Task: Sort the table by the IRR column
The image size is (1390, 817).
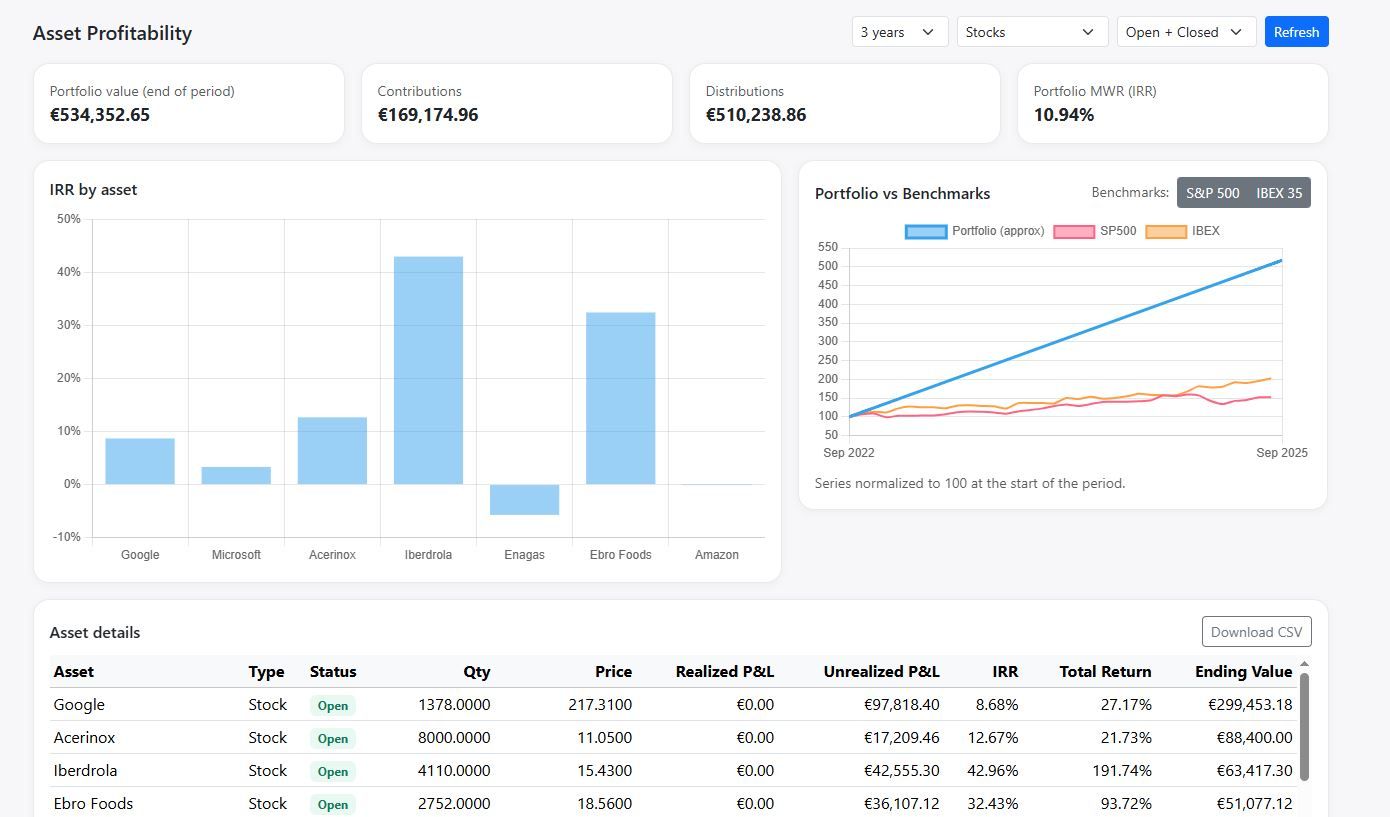Action: 1004,671
